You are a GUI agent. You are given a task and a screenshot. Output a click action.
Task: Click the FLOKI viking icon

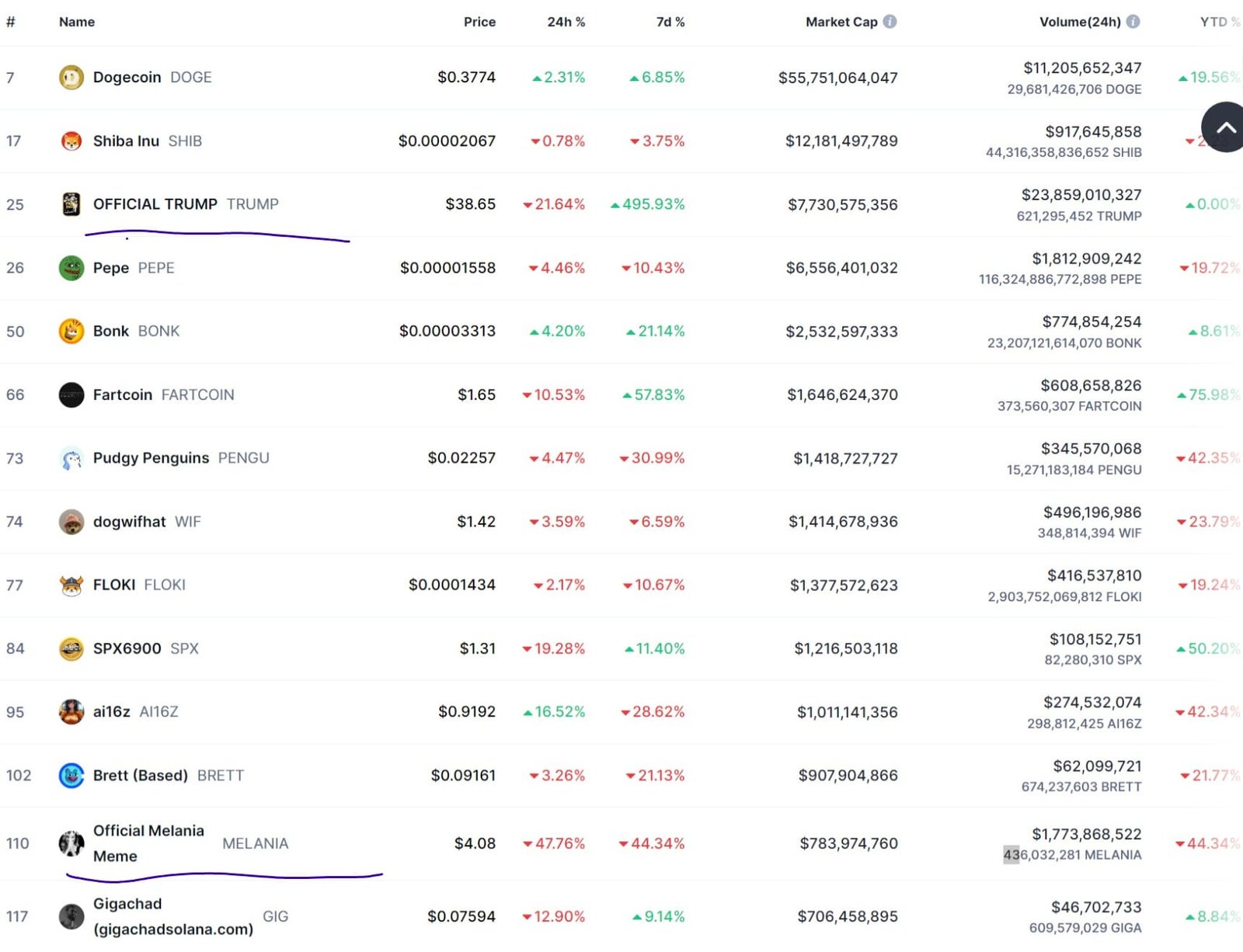pos(71,585)
